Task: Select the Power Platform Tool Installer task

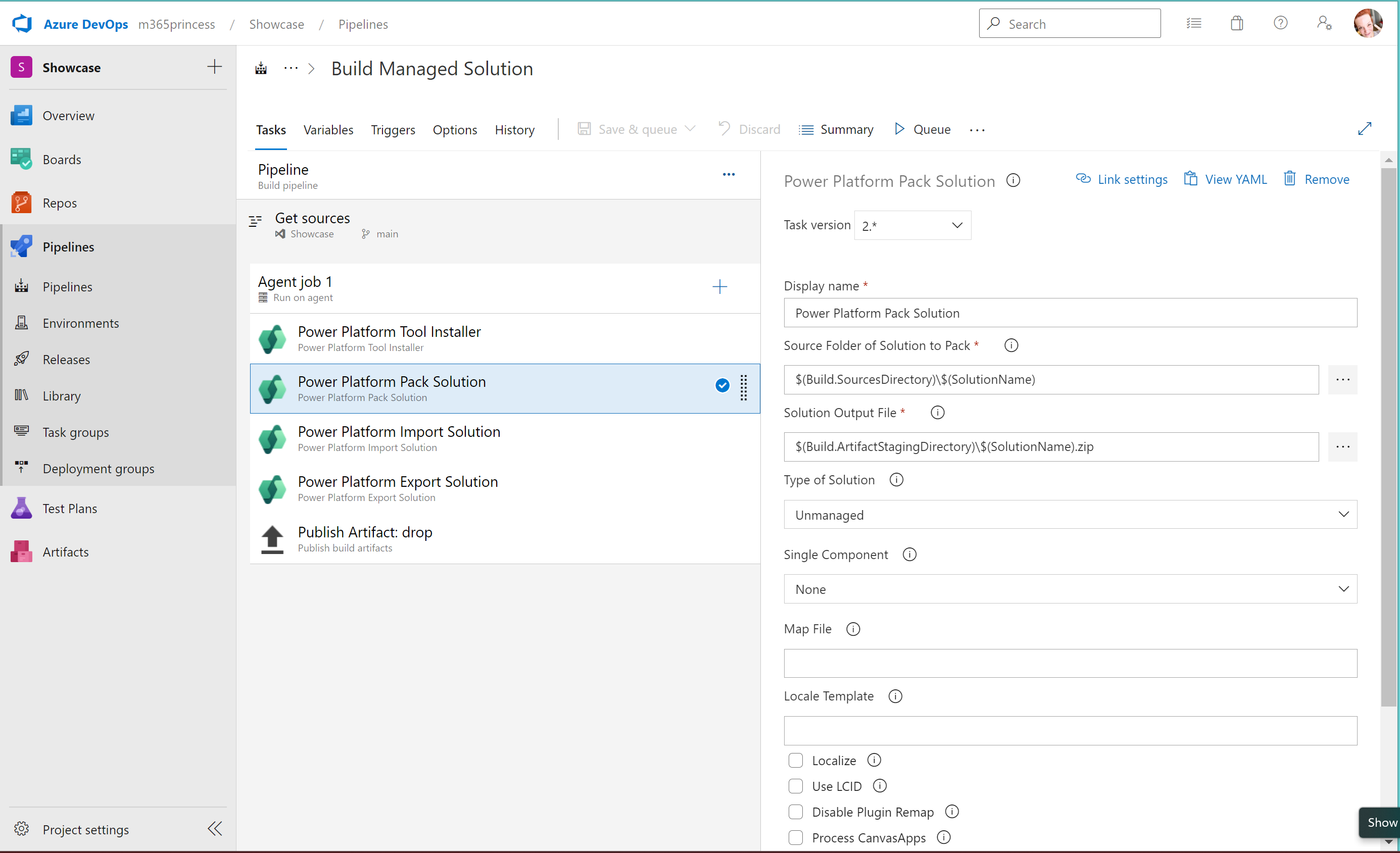Action: coord(505,338)
